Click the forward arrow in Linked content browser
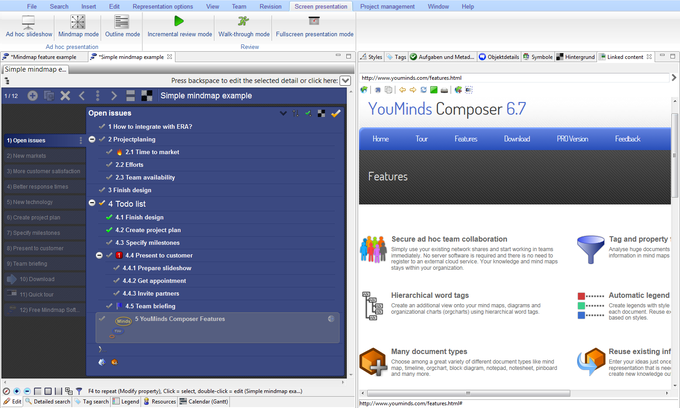Image resolution: width=680 pixels, height=408 pixels. click(412, 90)
